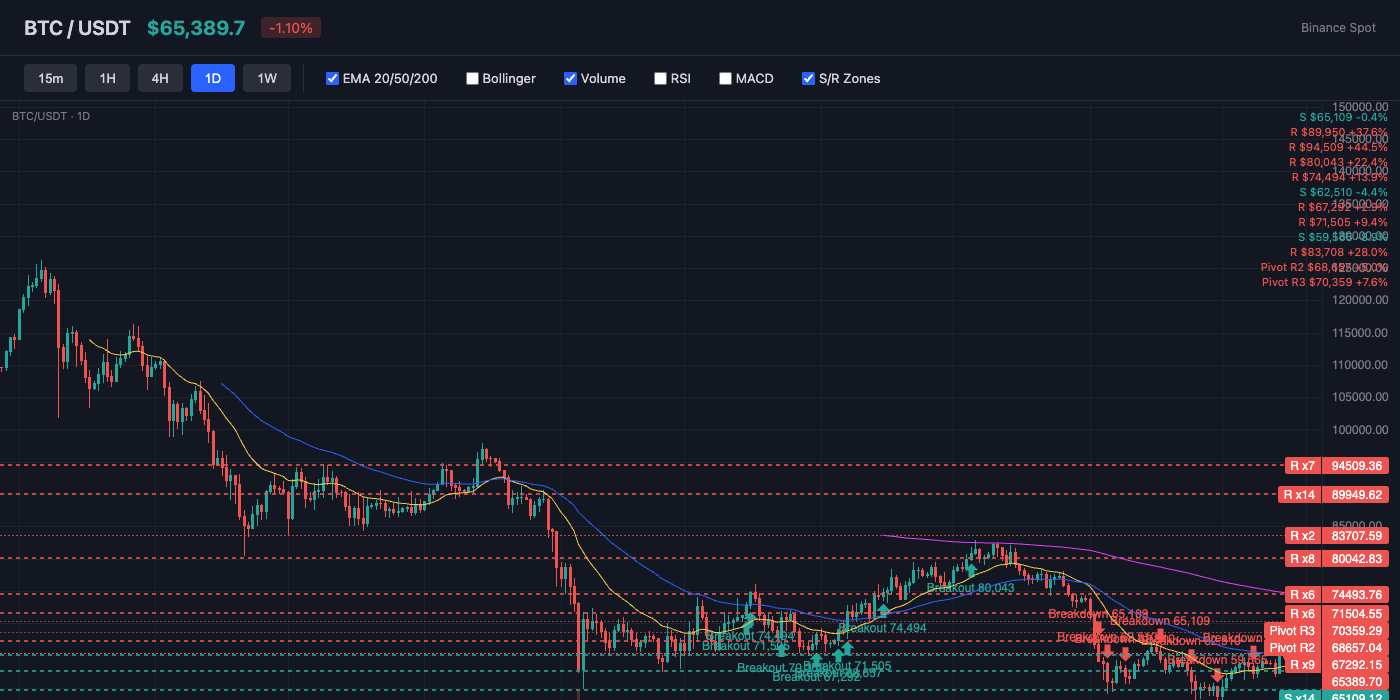Click the BTC / USDT pair title
The height and width of the screenshot is (700, 1400).
pyautogui.click(x=77, y=28)
